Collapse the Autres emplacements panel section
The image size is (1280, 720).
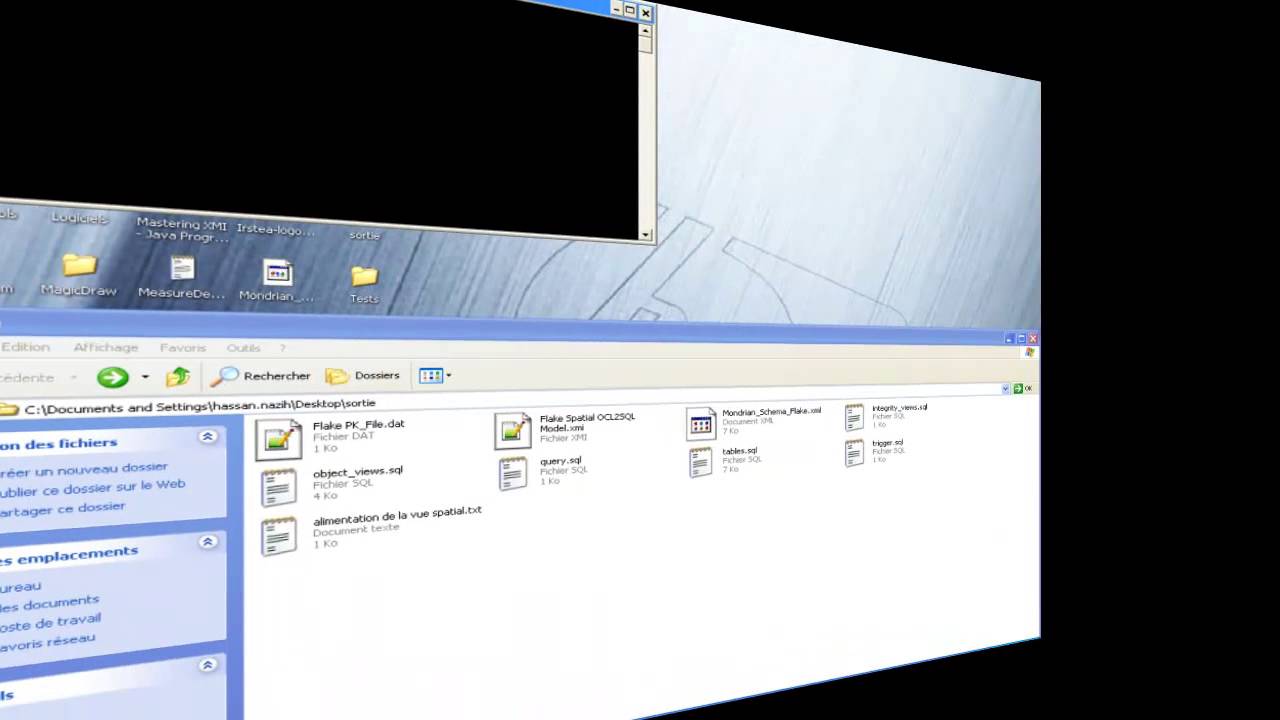208,542
